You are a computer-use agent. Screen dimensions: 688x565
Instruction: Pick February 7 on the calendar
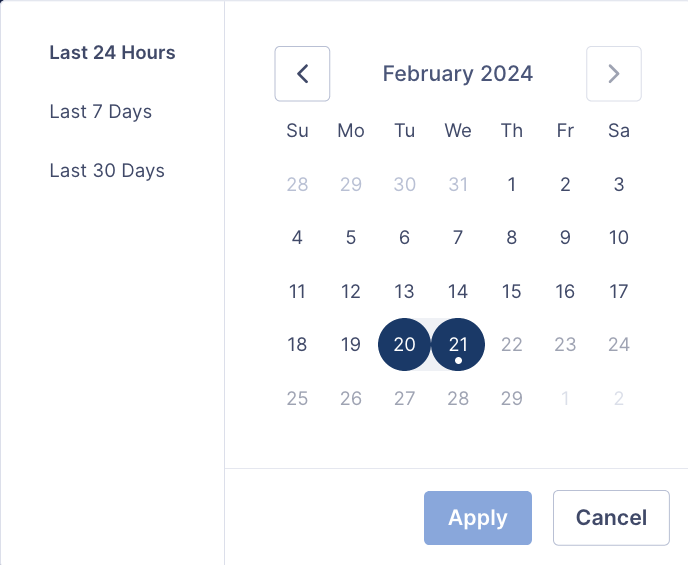pos(458,238)
